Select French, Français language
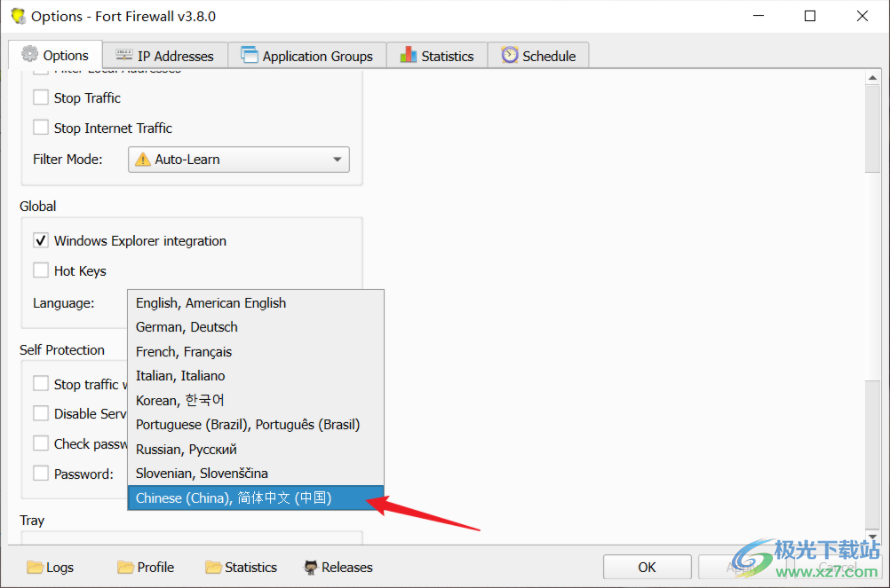The width and height of the screenshot is (891, 588). pos(256,352)
